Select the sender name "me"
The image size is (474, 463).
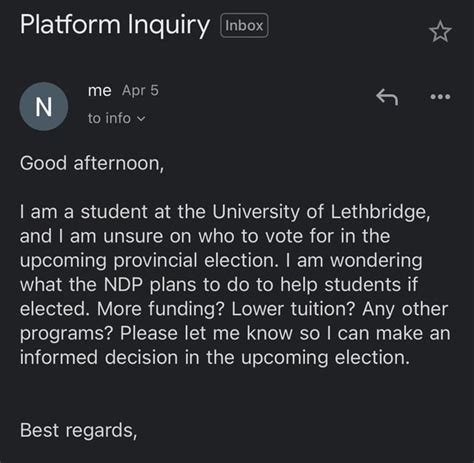99,91
